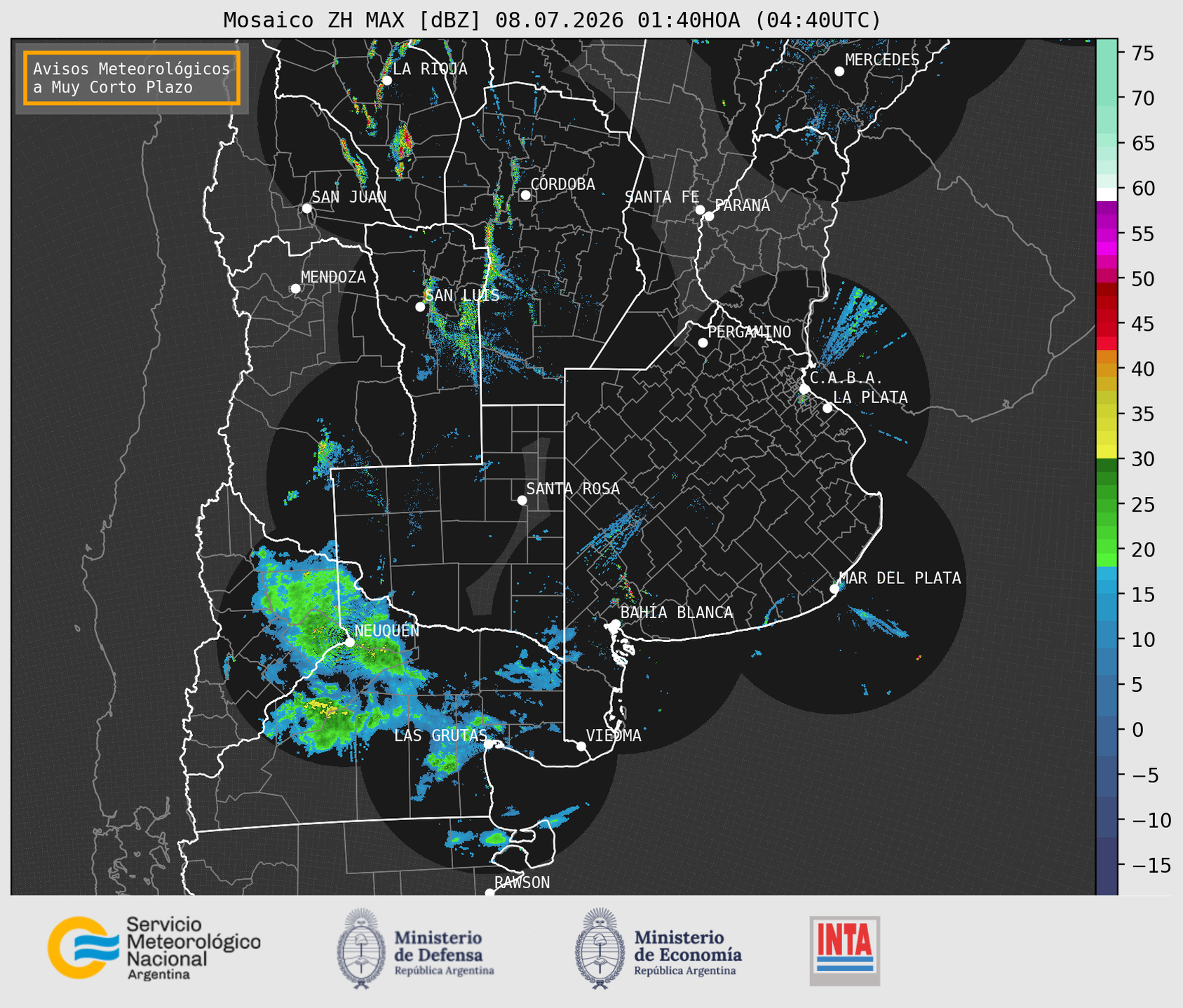The image size is (1183, 1008).
Task: Click the Neuquén city marker dot
Action: (349, 642)
